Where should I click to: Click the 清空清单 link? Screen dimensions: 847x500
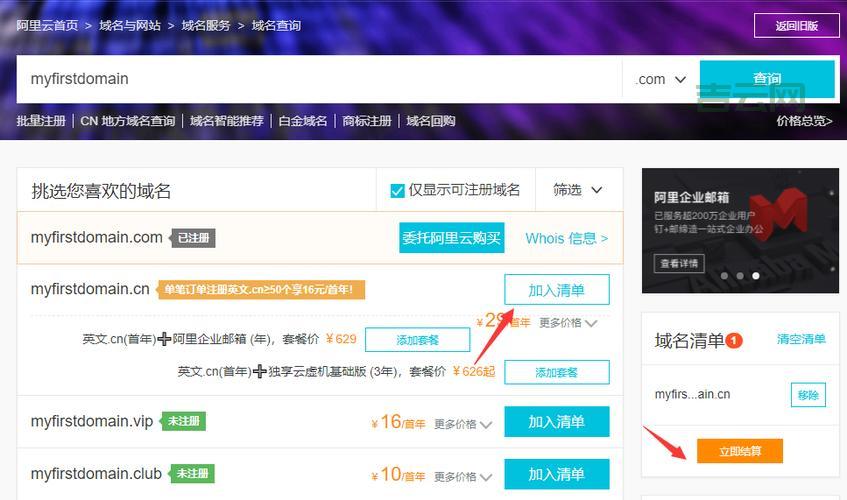(x=801, y=339)
